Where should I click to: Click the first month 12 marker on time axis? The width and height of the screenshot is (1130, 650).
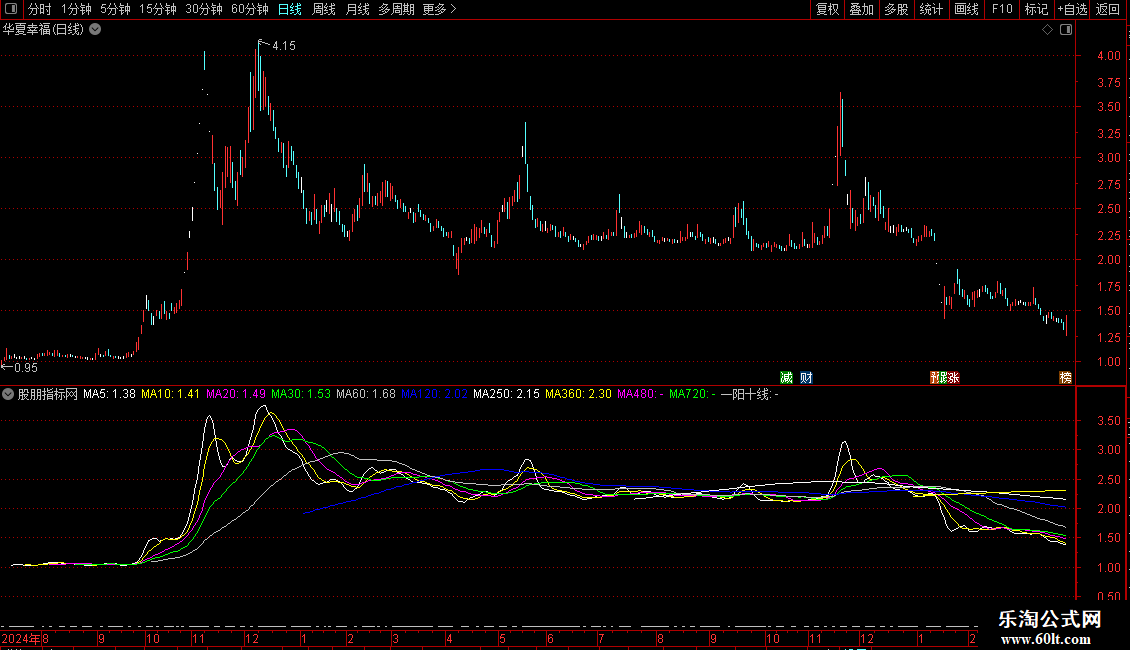pos(252,638)
